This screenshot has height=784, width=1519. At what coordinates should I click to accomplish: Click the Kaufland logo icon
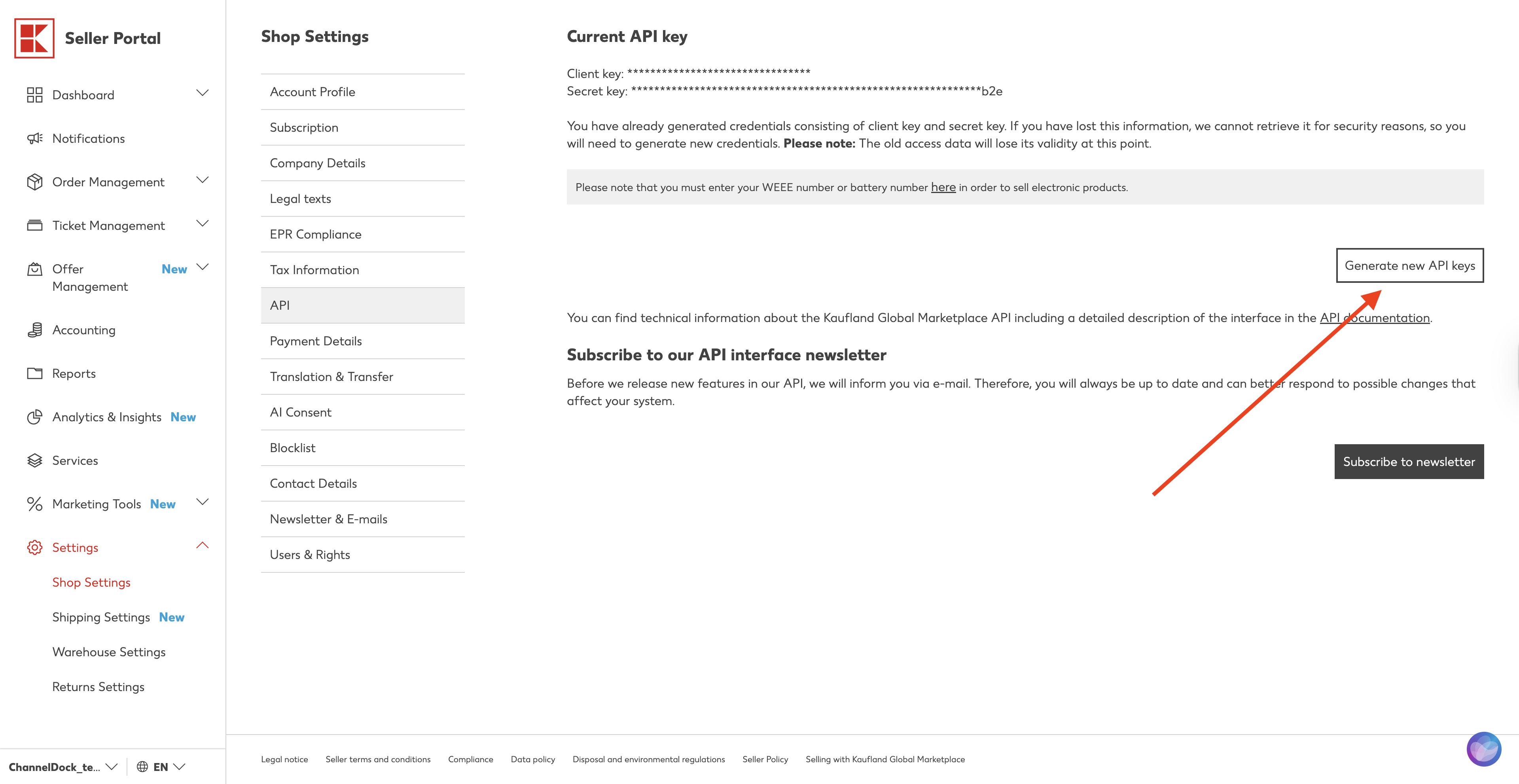(34, 38)
